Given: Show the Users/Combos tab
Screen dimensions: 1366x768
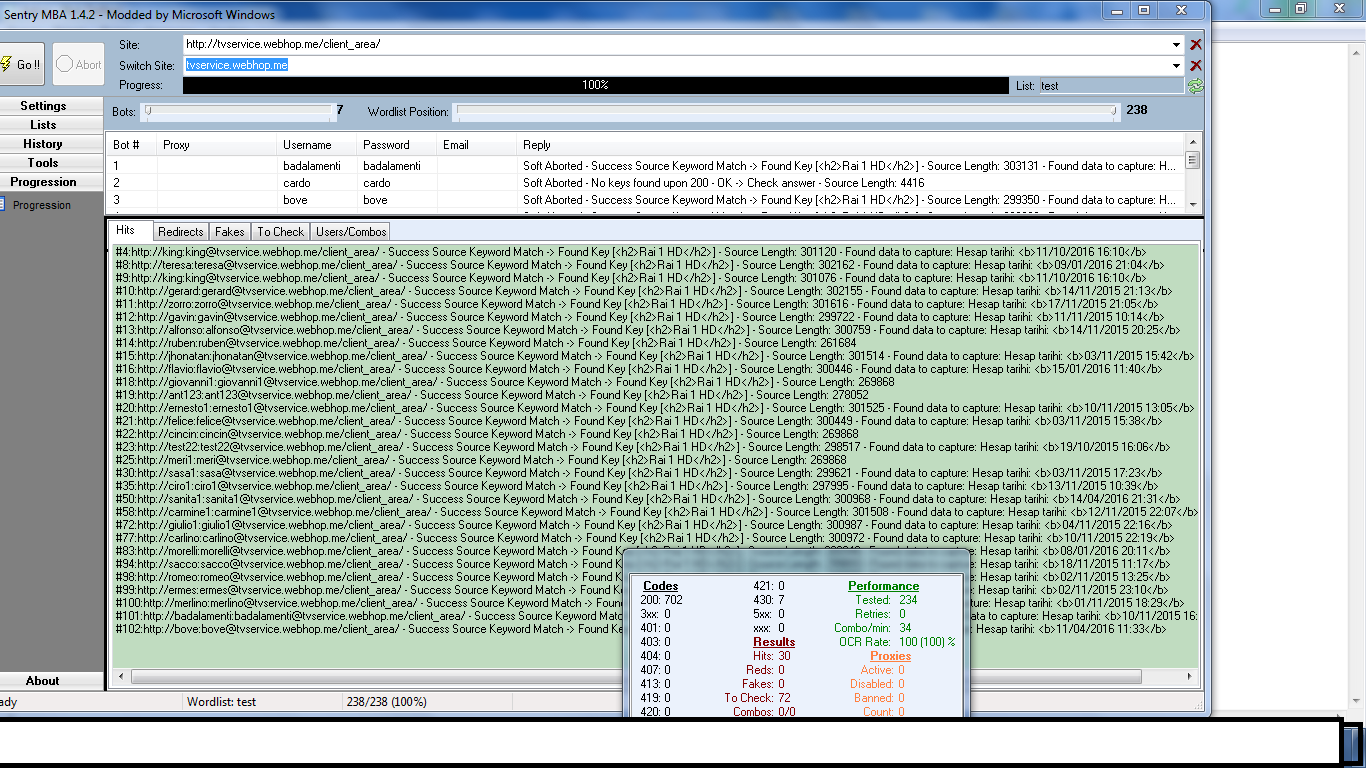Looking at the screenshot, I should coord(351,232).
